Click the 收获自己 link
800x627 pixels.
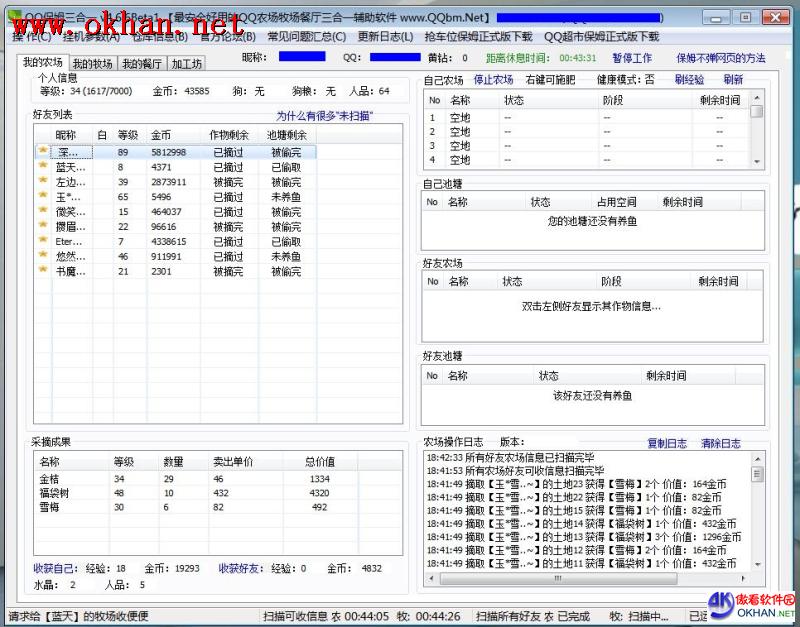tap(56, 568)
